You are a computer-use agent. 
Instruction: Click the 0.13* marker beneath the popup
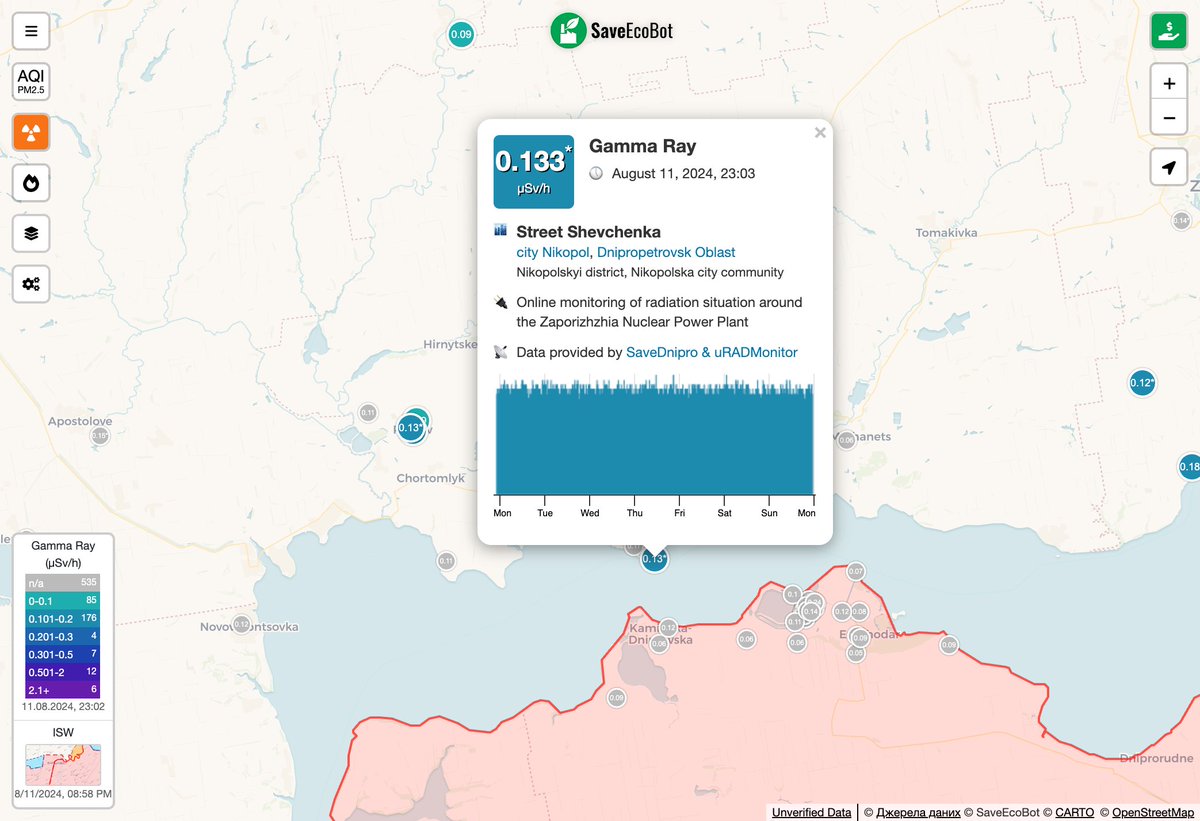[653, 559]
